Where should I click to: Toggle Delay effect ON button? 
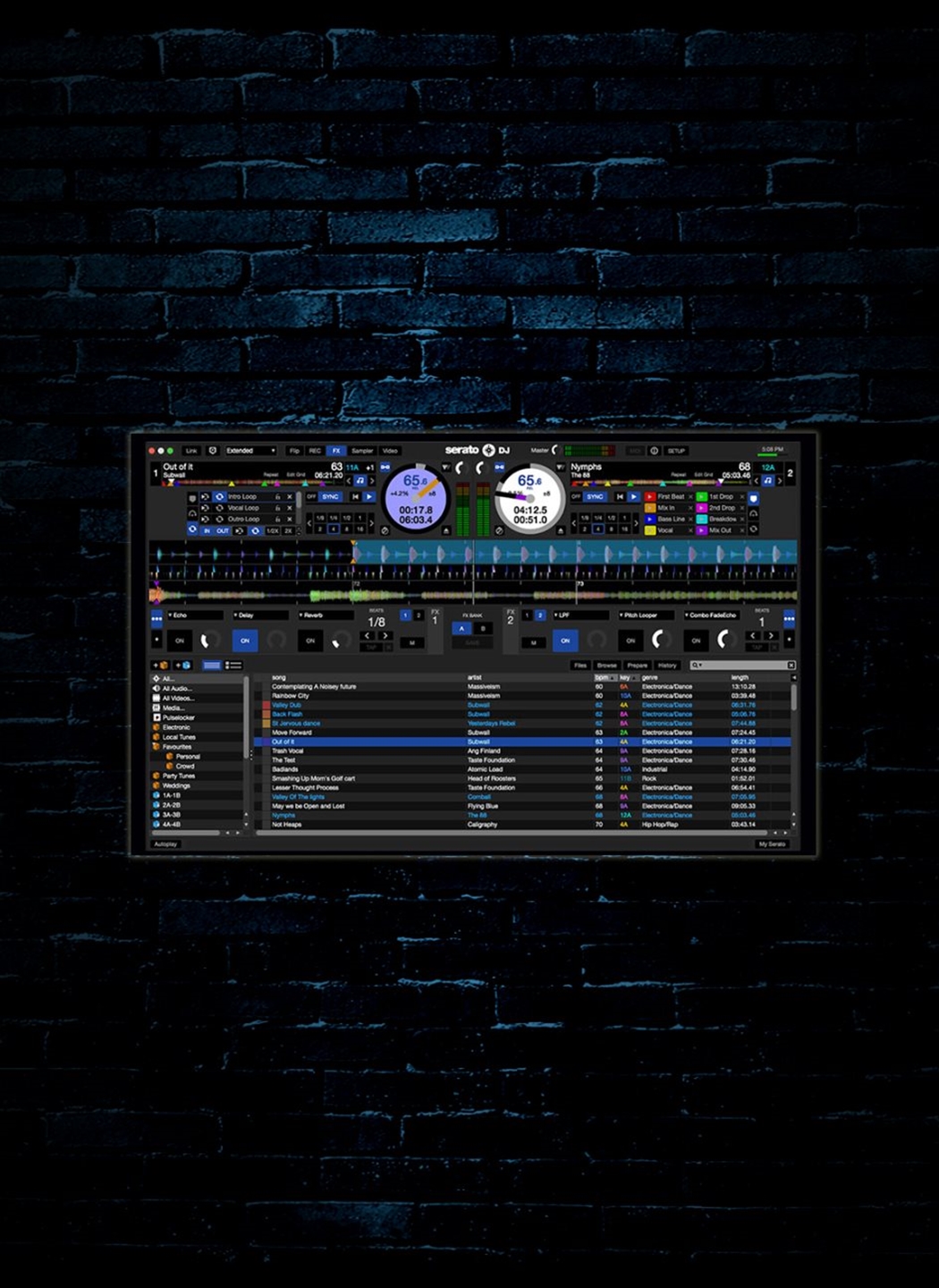(245, 640)
